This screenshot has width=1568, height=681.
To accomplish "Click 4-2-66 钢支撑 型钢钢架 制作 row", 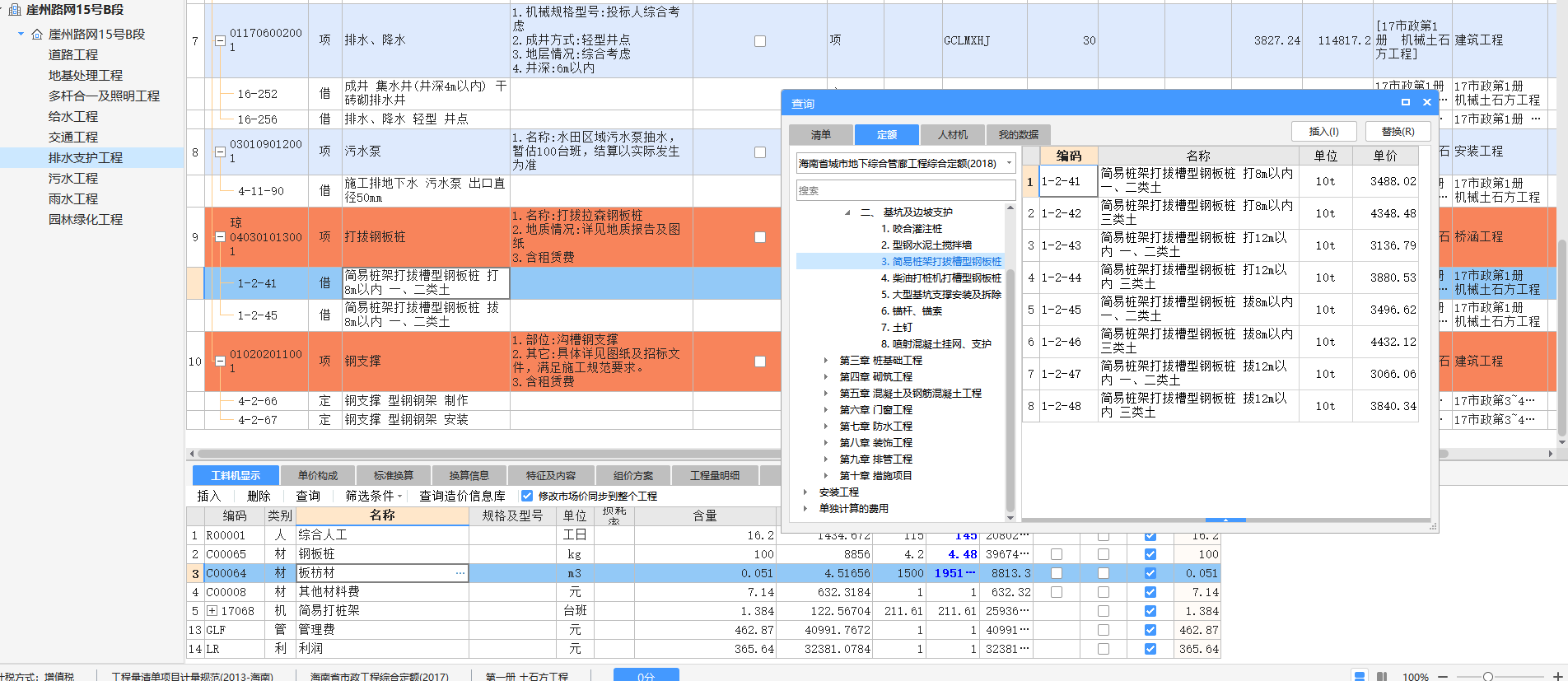I will click(x=483, y=401).
